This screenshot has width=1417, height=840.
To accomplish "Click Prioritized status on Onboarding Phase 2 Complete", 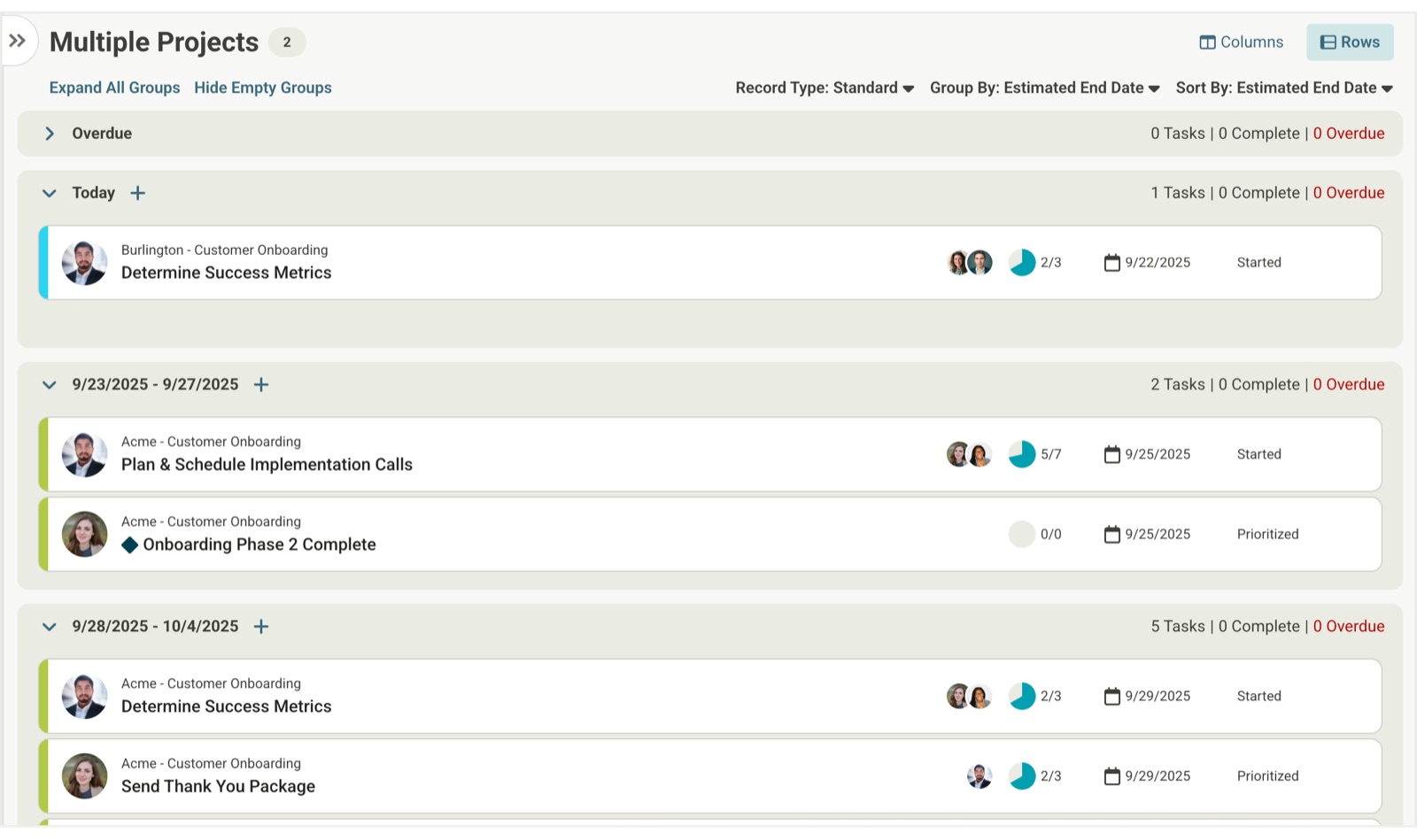I will coord(1267,534).
